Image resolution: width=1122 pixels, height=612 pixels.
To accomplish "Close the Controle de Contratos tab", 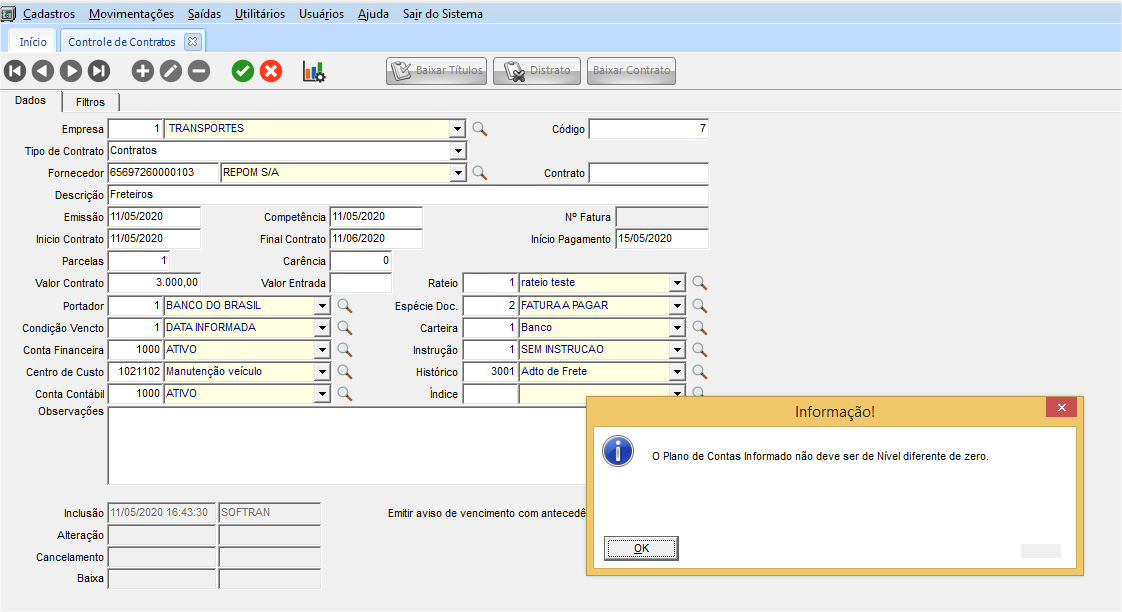I will pos(193,42).
